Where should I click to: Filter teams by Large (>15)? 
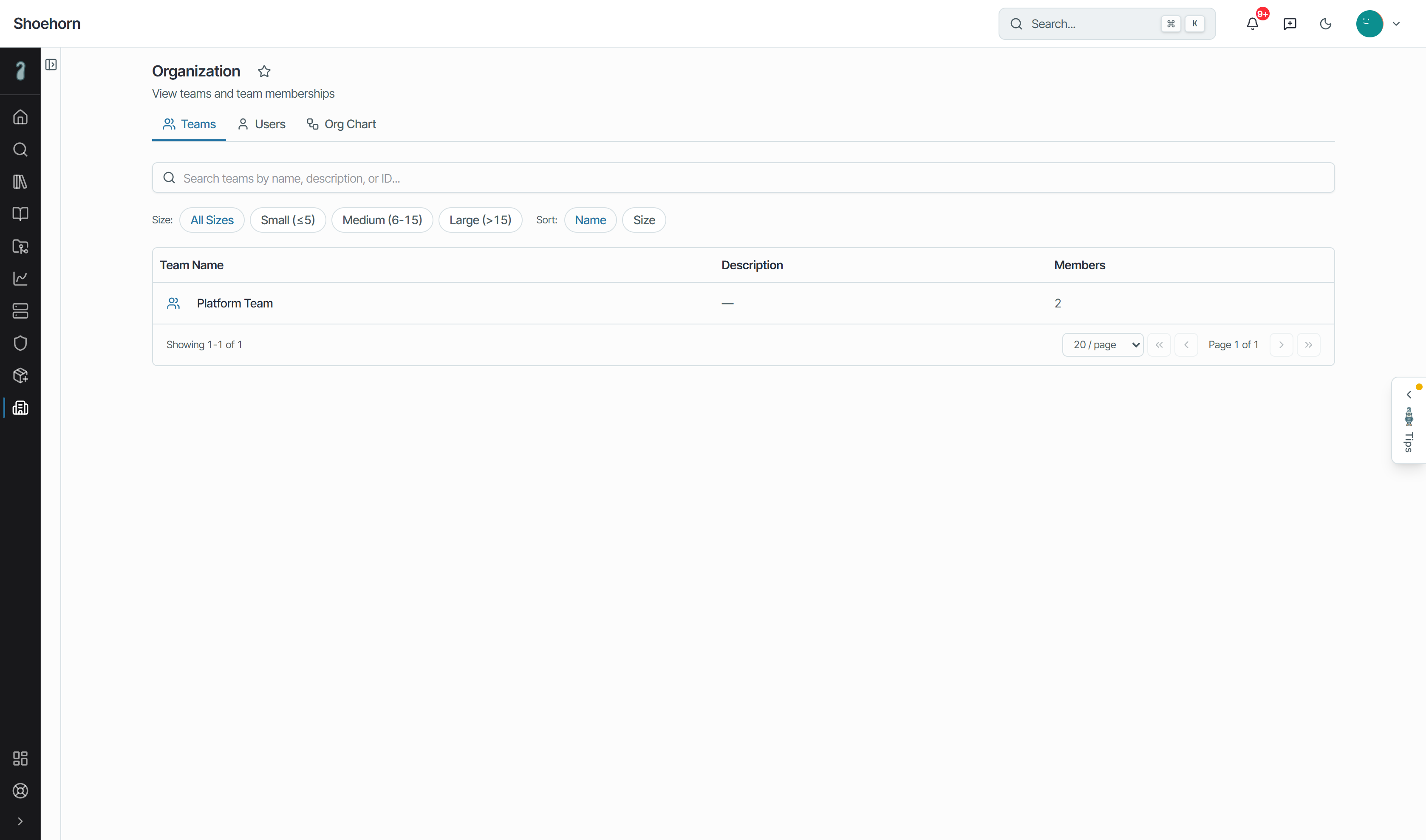click(x=480, y=220)
